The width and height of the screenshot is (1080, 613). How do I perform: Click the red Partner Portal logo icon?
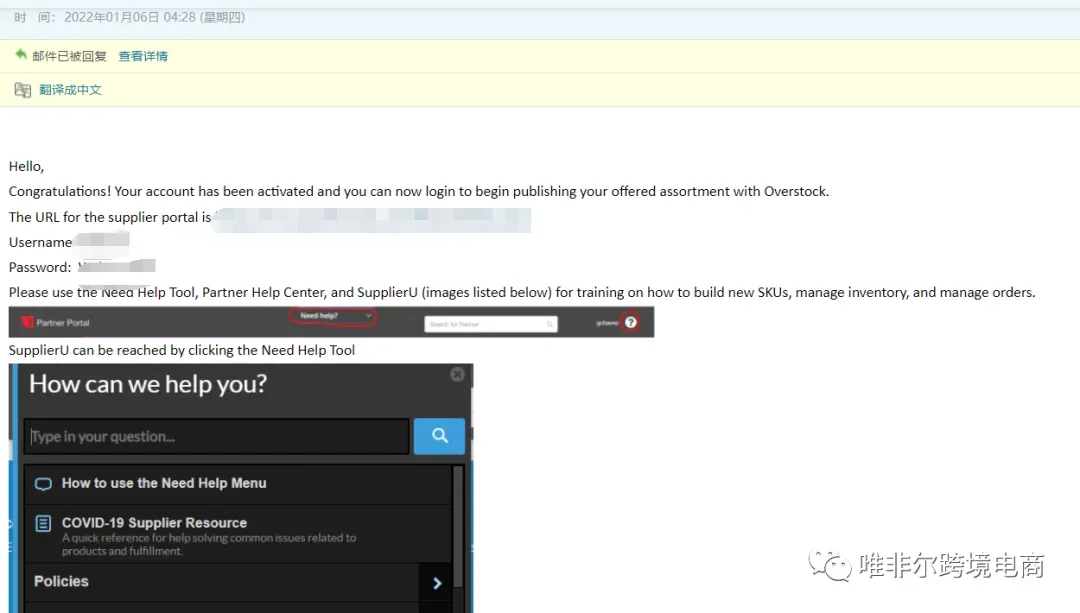tap(28, 322)
